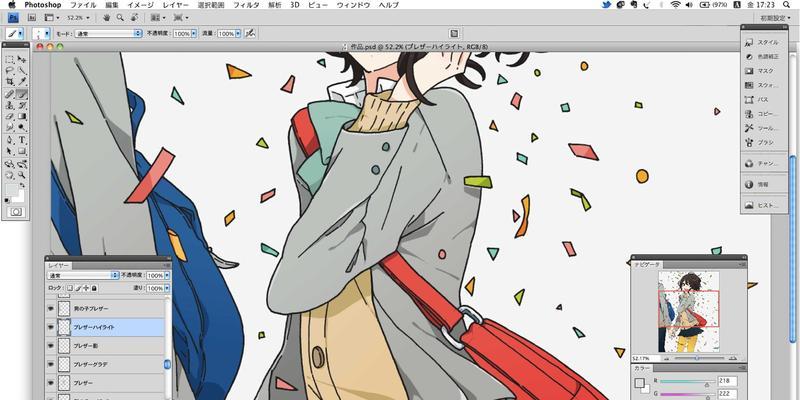
Task: Toggle lock transparent pixels in Layers panel
Action: [70, 288]
